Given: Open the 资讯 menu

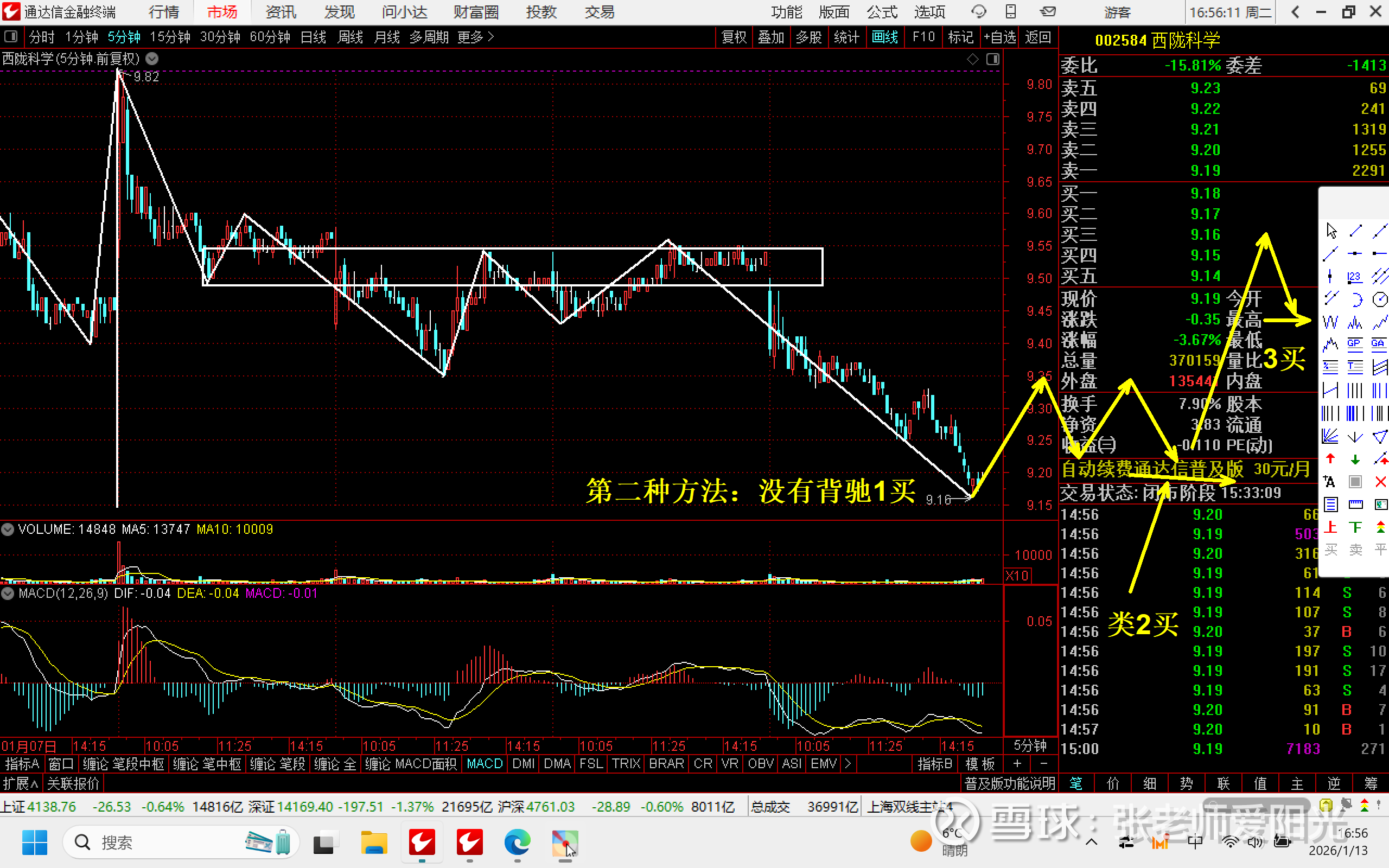Looking at the screenshot, I should click(281, 12).
